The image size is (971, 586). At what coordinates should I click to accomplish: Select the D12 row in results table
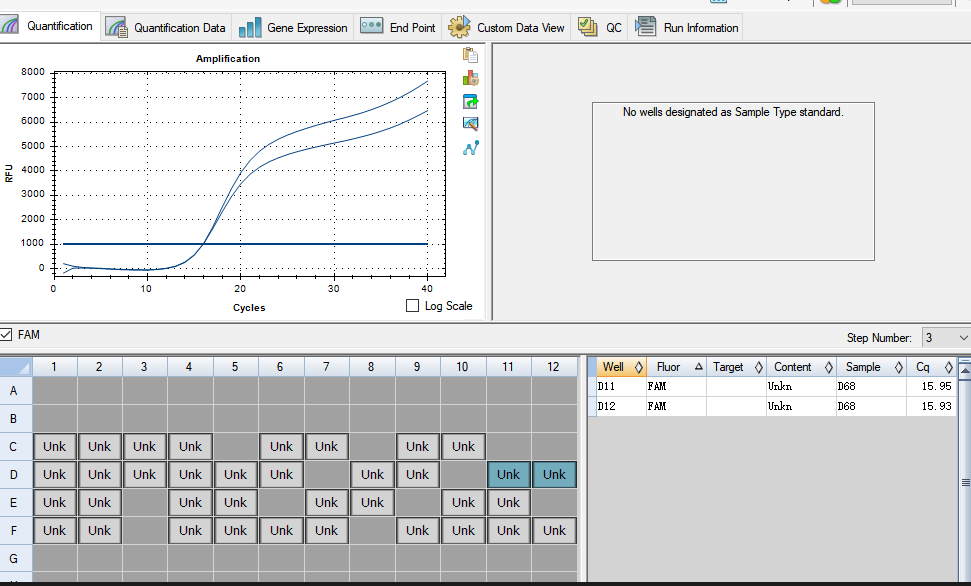click(x=772, y=406)
